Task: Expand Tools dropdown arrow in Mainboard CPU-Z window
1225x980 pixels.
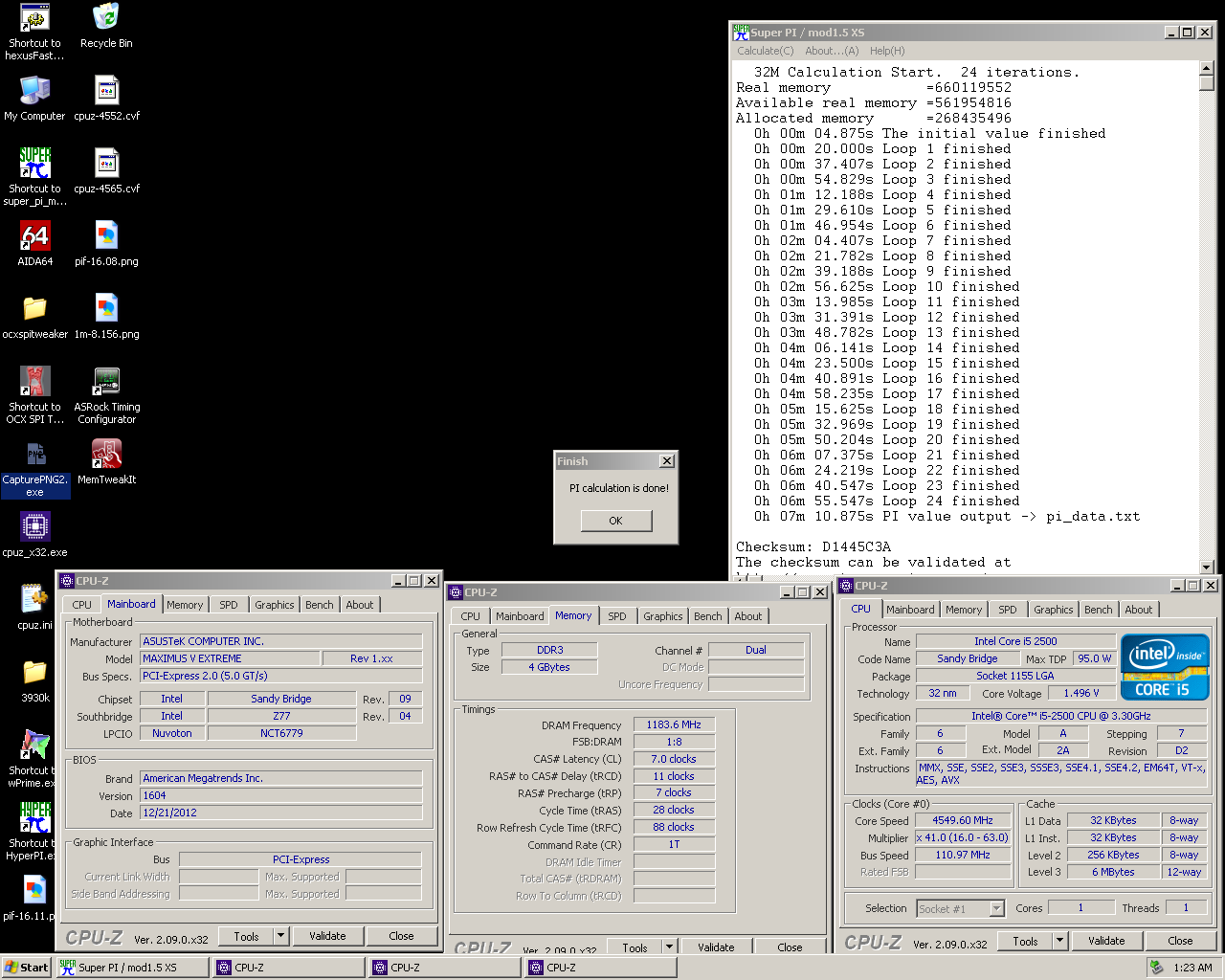Action: coord(281,936)
